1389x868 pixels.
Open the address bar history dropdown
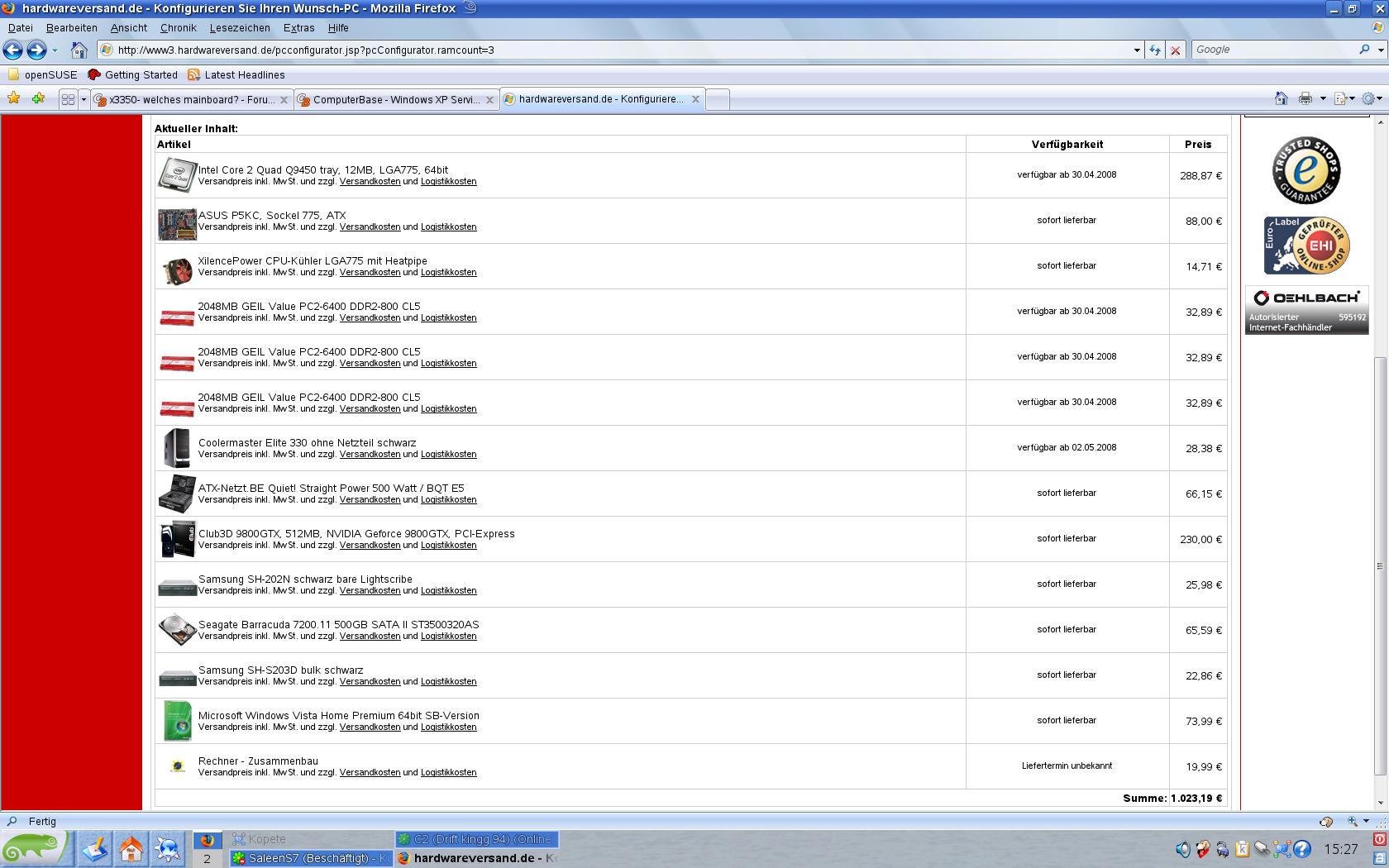[1137, 50]
